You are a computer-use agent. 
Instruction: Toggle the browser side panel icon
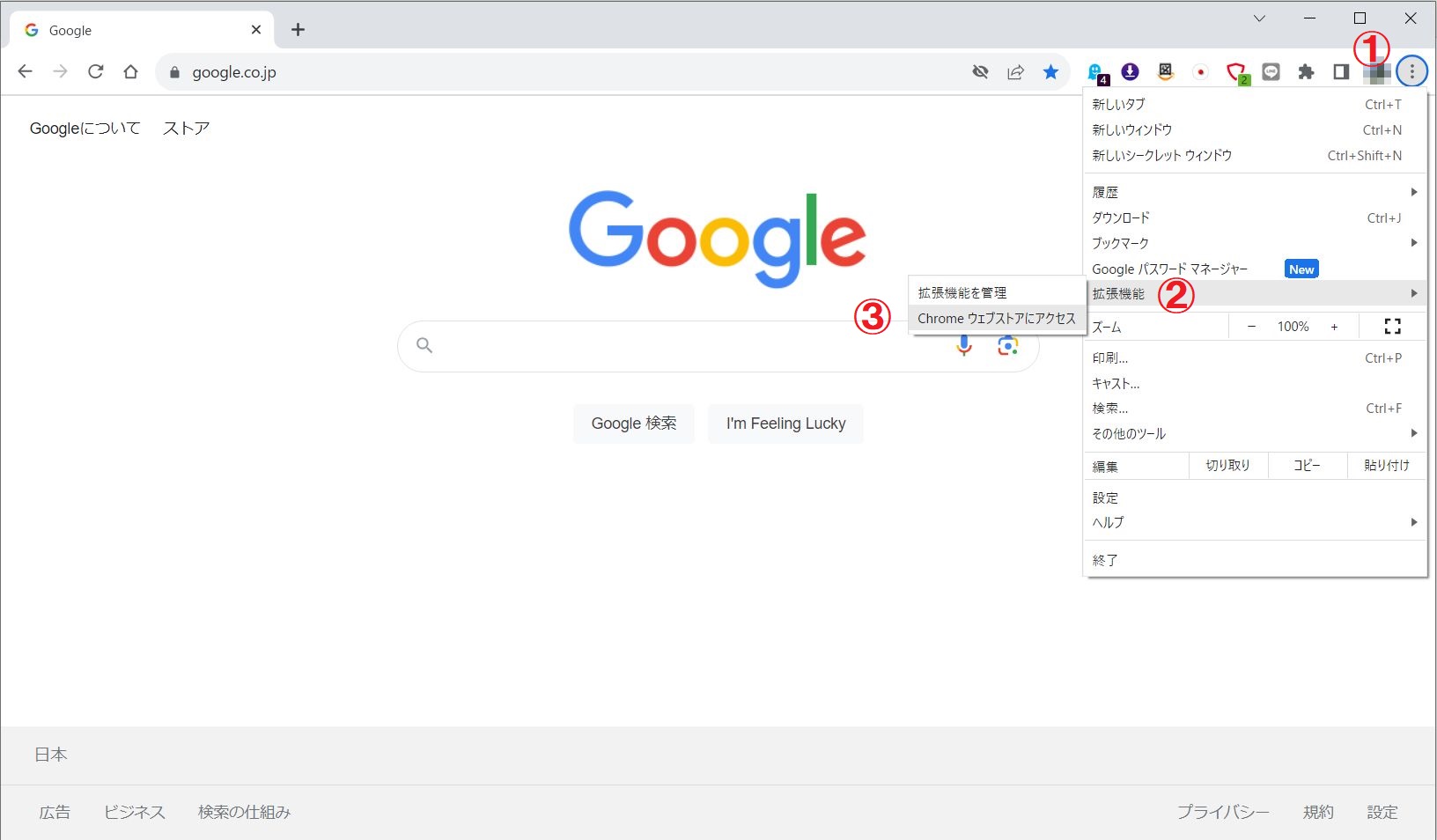[x=1341, y=72]
